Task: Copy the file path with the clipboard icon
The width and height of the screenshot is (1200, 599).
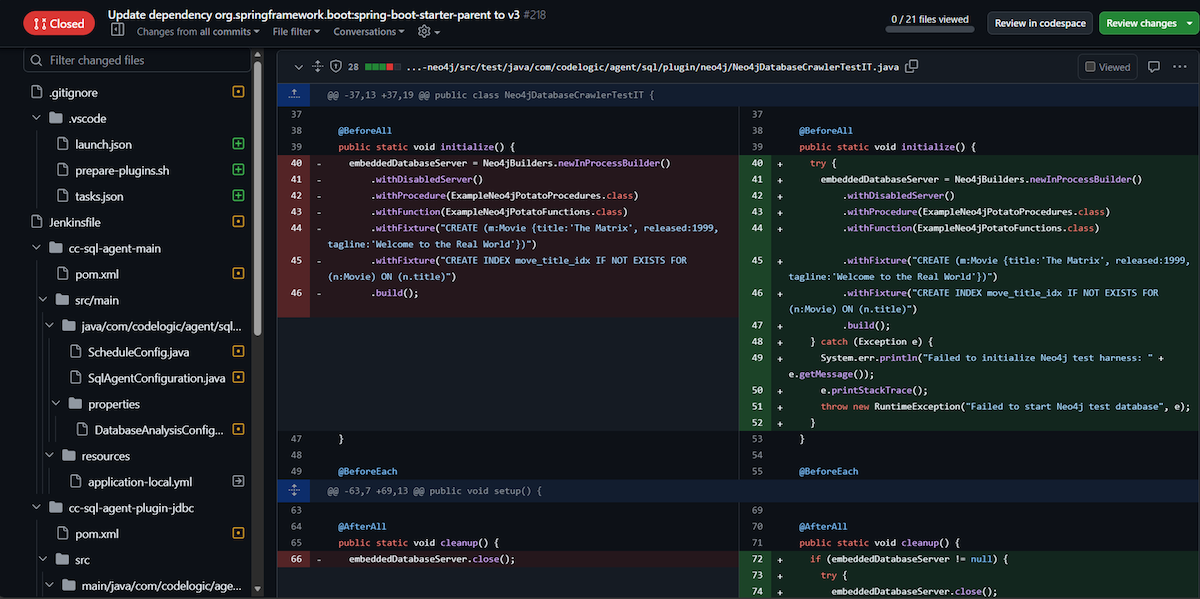Action: (x=911, y=67)
